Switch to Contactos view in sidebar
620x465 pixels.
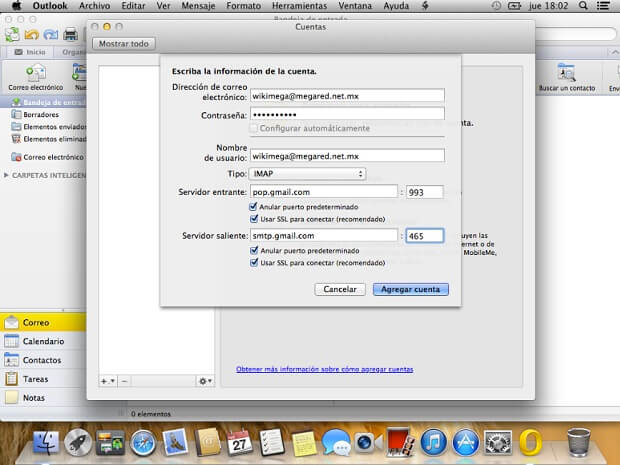click(43, 360)
